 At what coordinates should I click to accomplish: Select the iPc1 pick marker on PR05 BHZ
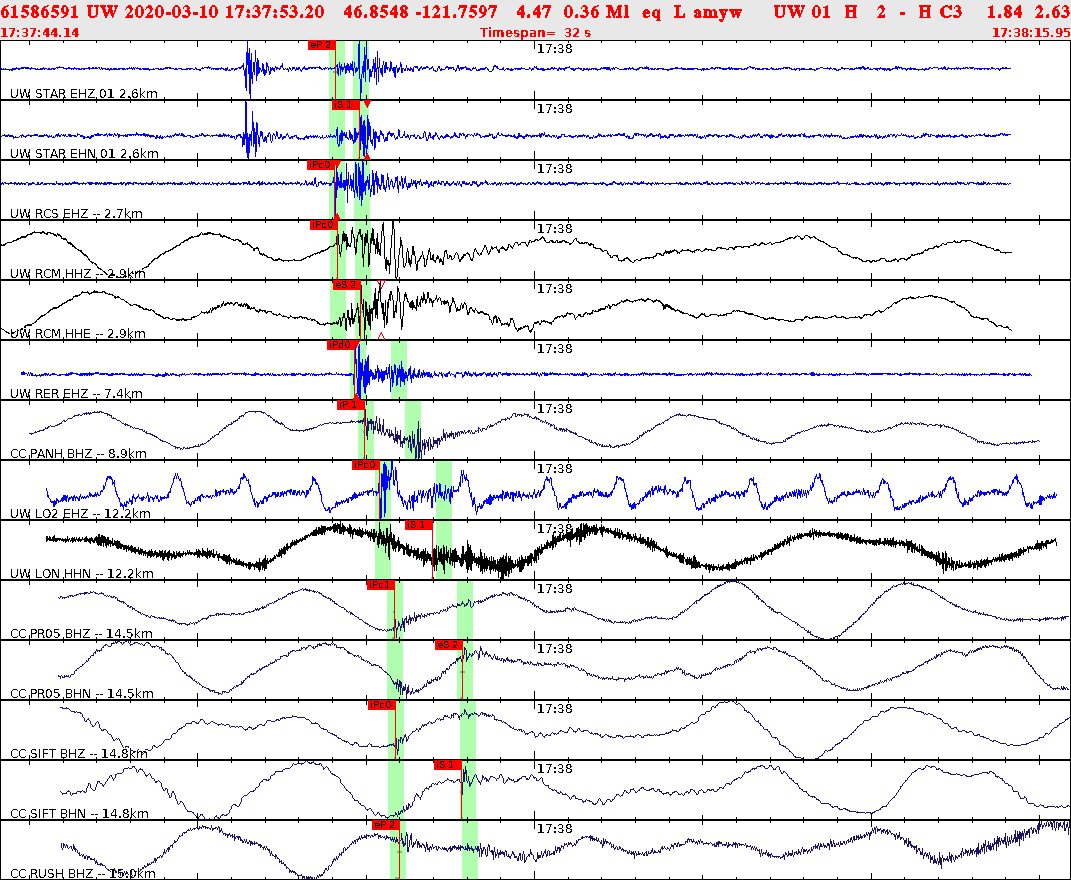[x=380, y=586]
